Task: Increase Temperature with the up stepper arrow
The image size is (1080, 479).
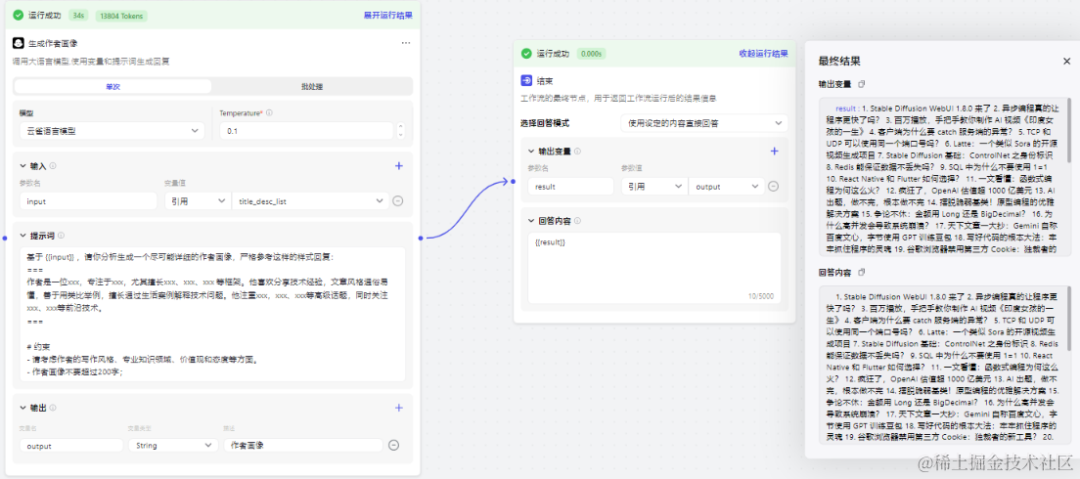Action: tap(402, 126)
